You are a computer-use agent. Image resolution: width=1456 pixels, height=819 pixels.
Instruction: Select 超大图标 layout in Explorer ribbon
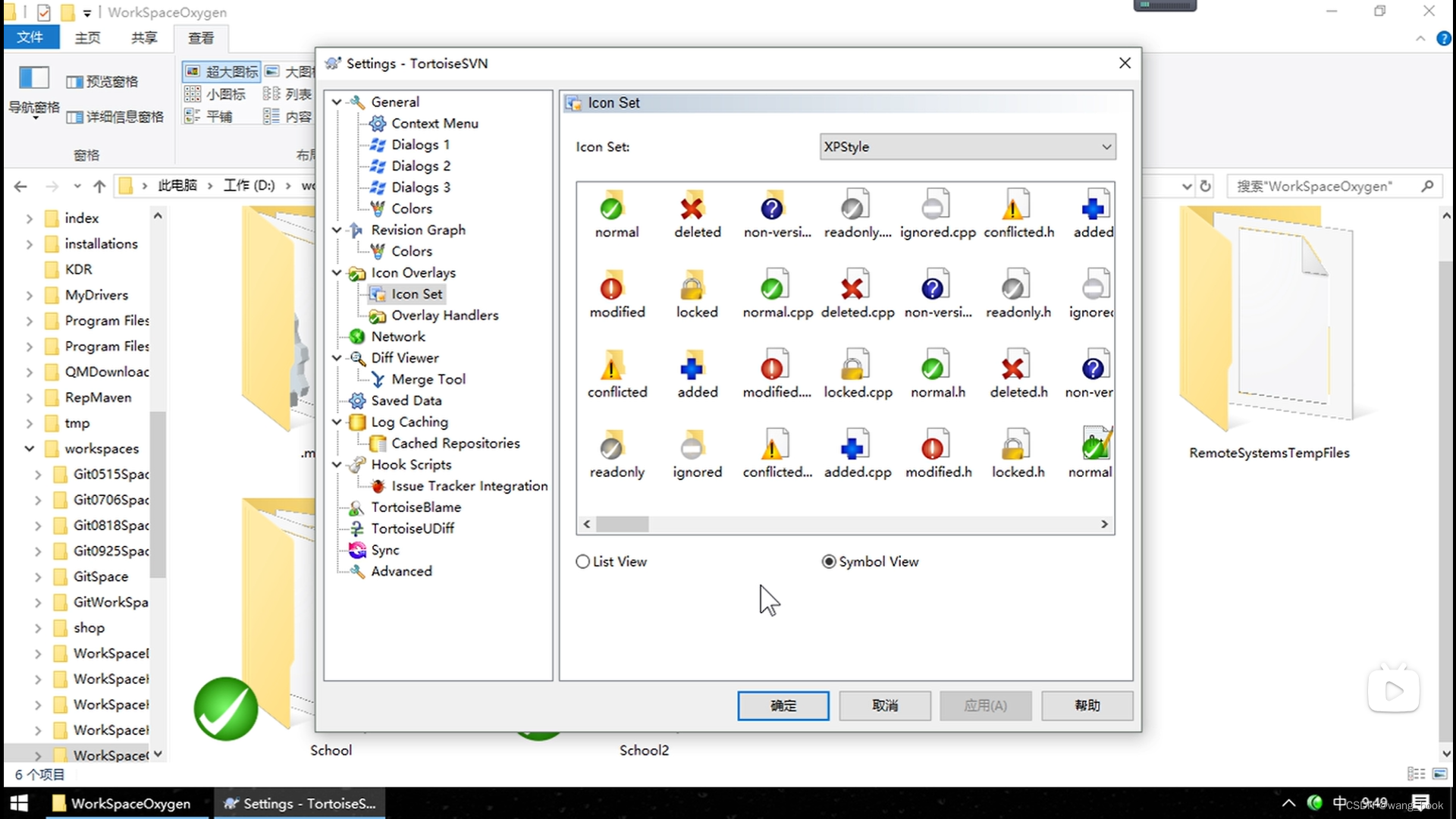click(222, 71)
